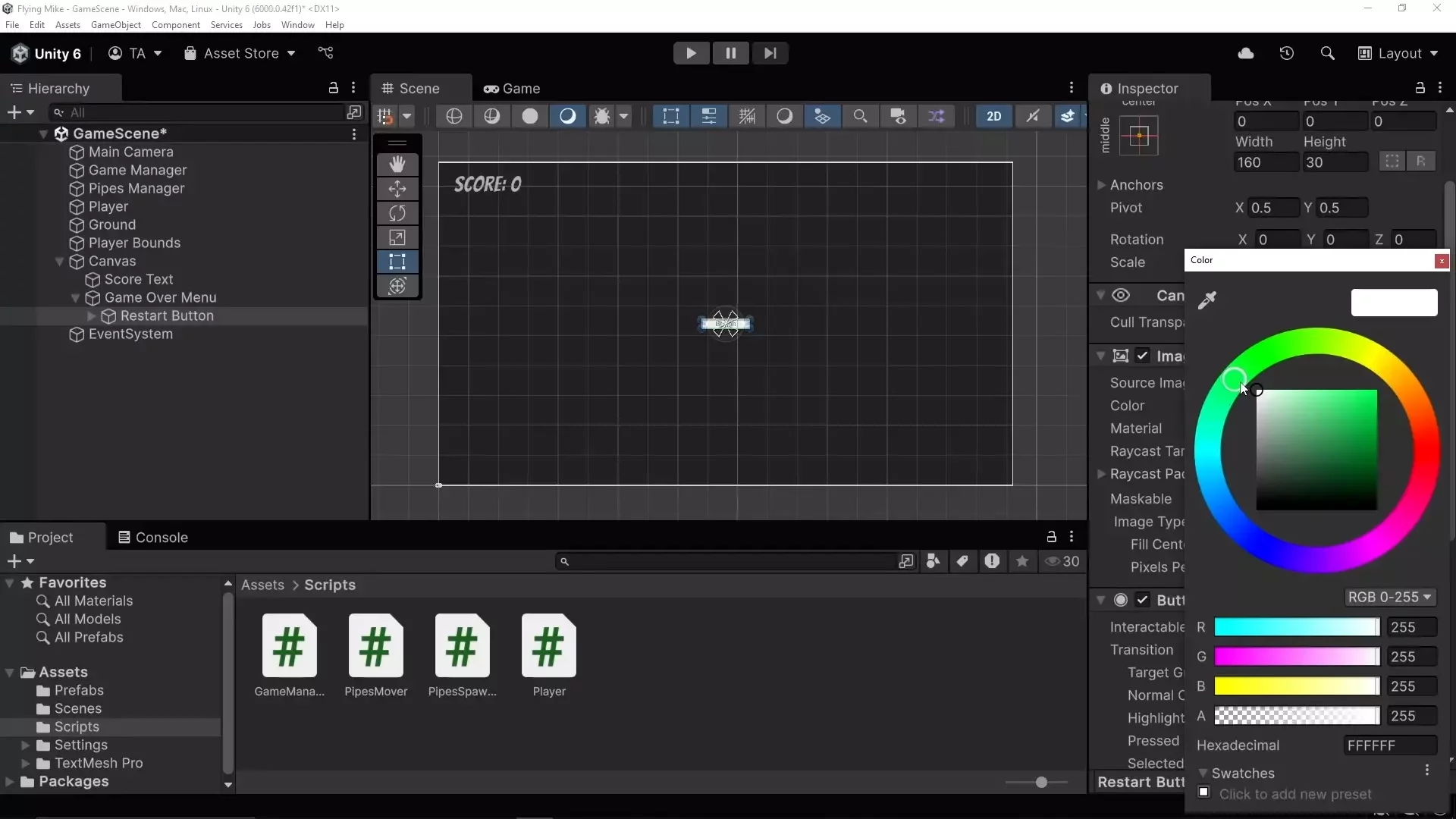Select the Transform tool
1456x819 pixels.
pyautogui.click(x=397, y=286)
